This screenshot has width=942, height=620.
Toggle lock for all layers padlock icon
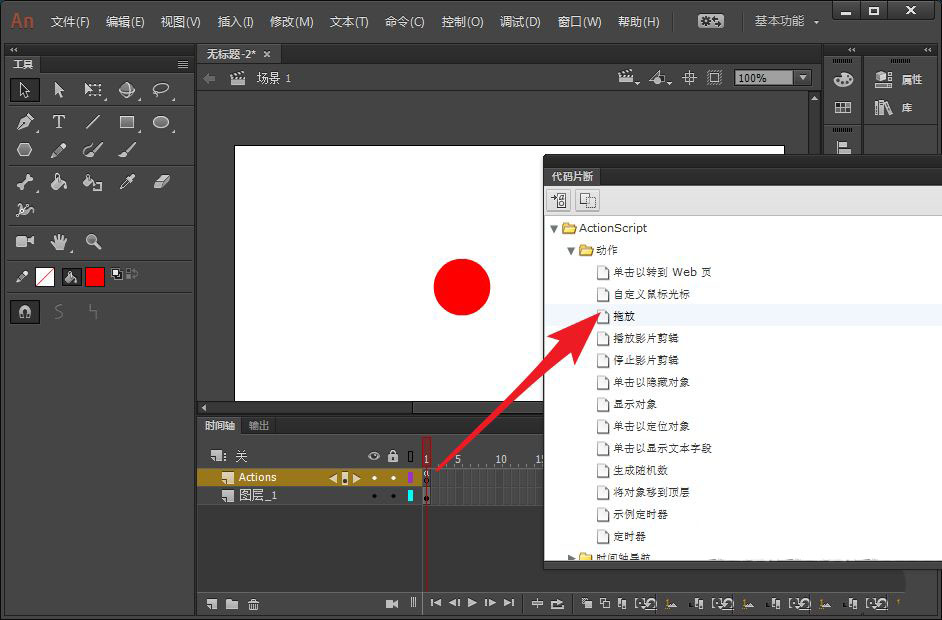coord(393,457)
